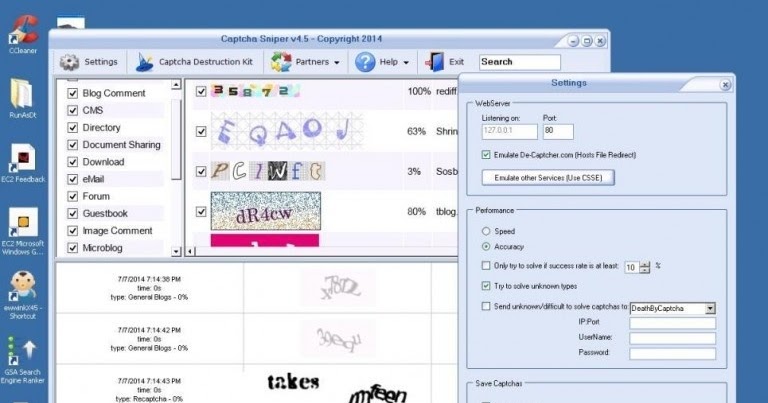
Task: Uncheck the Guestbook category
Action: pyautogui.click(x=72, y=213)
